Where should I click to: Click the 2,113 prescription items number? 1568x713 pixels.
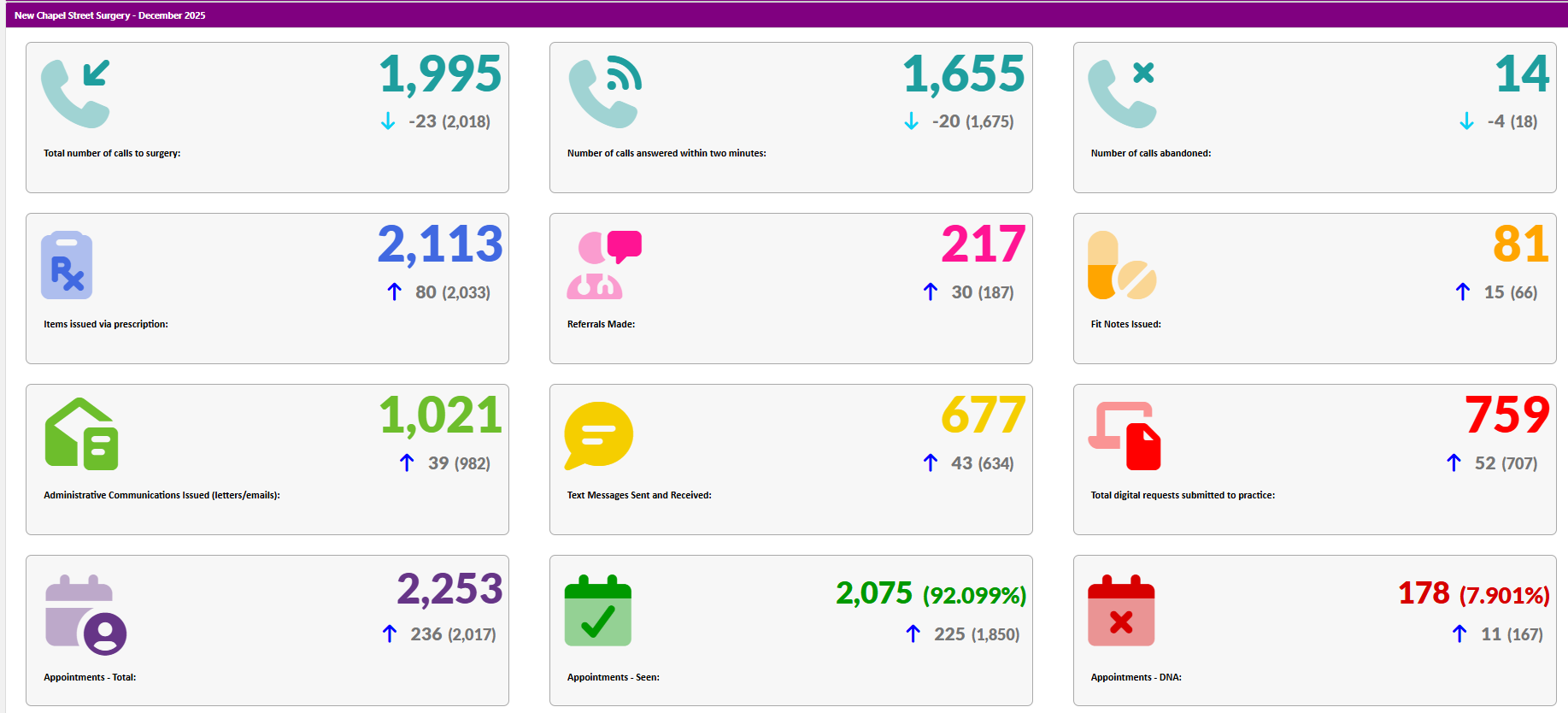point(440,245)
